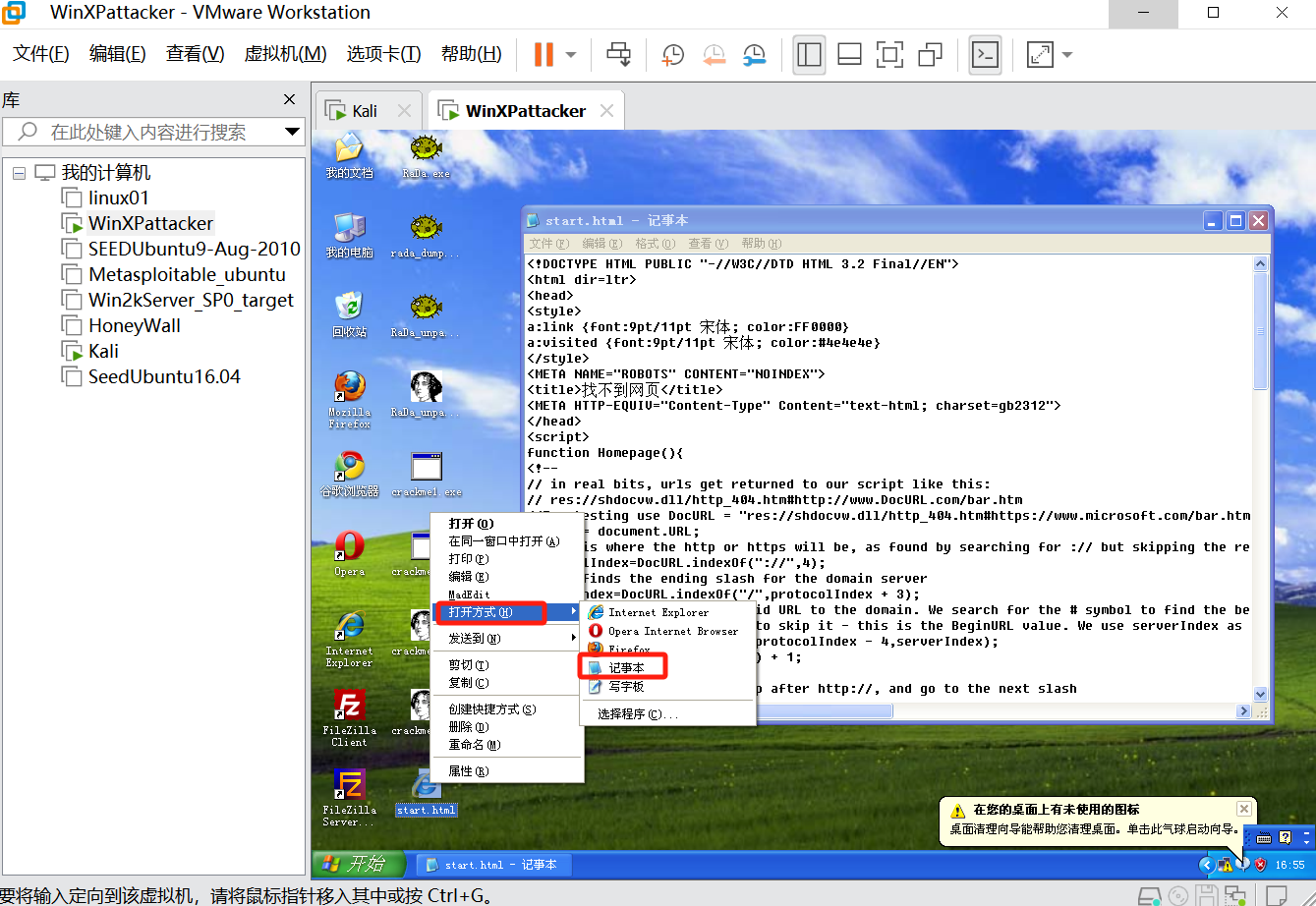Click Internet Explorer desktop shortcut icon

tap(349, 639)
